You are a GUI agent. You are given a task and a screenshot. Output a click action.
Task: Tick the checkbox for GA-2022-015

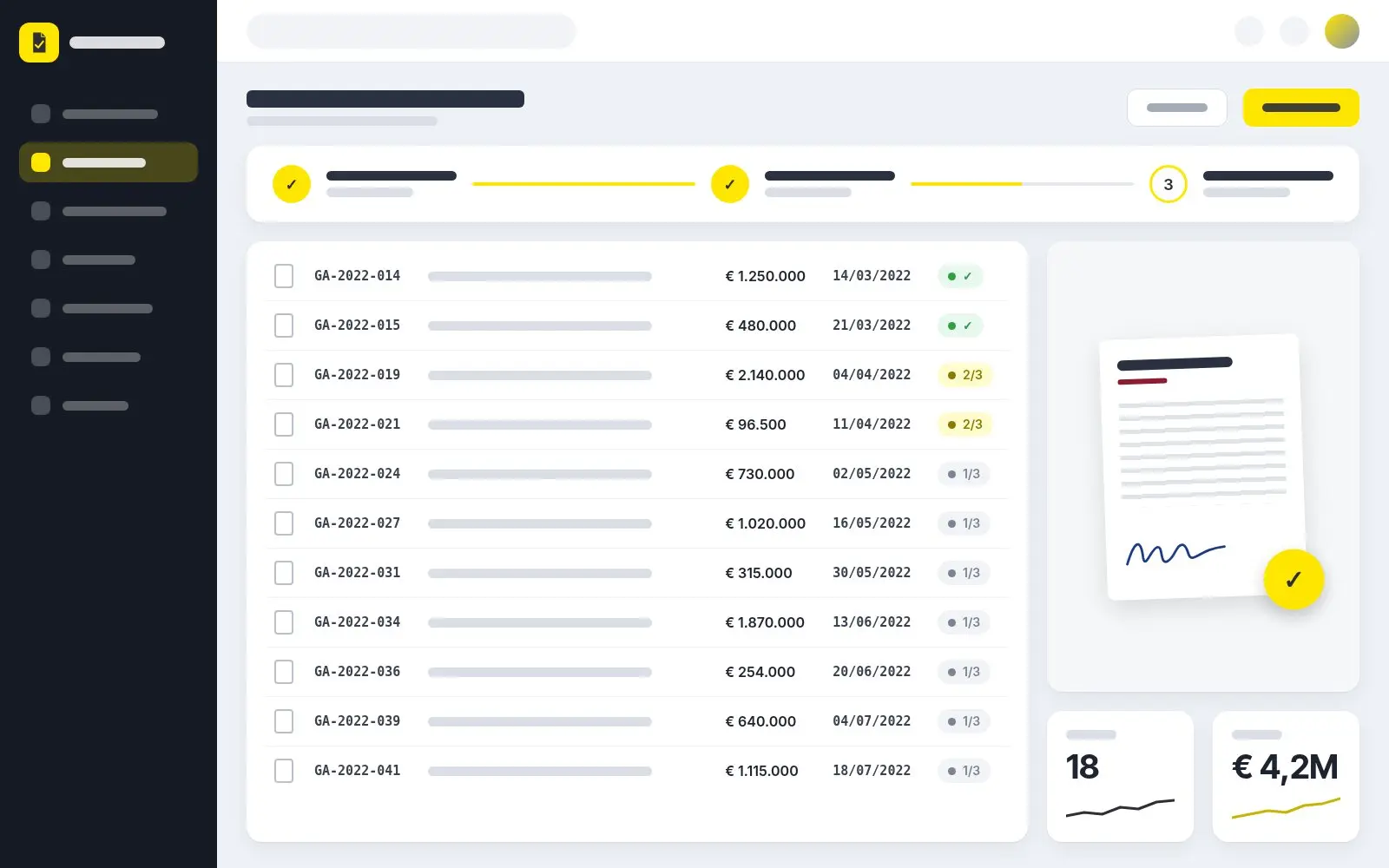[284, 325]
